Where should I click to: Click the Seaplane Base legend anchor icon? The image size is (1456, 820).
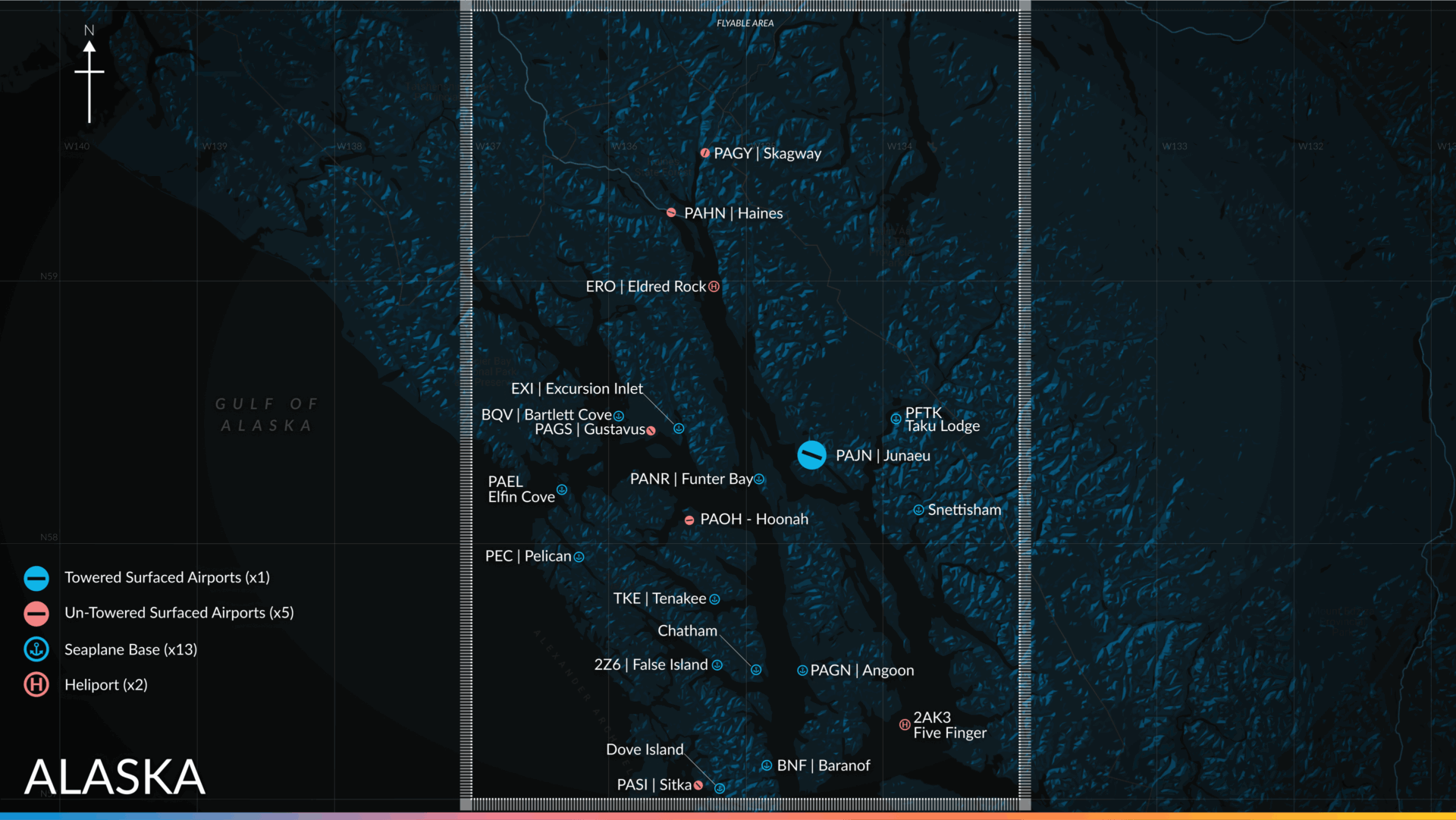click(36, 649)
